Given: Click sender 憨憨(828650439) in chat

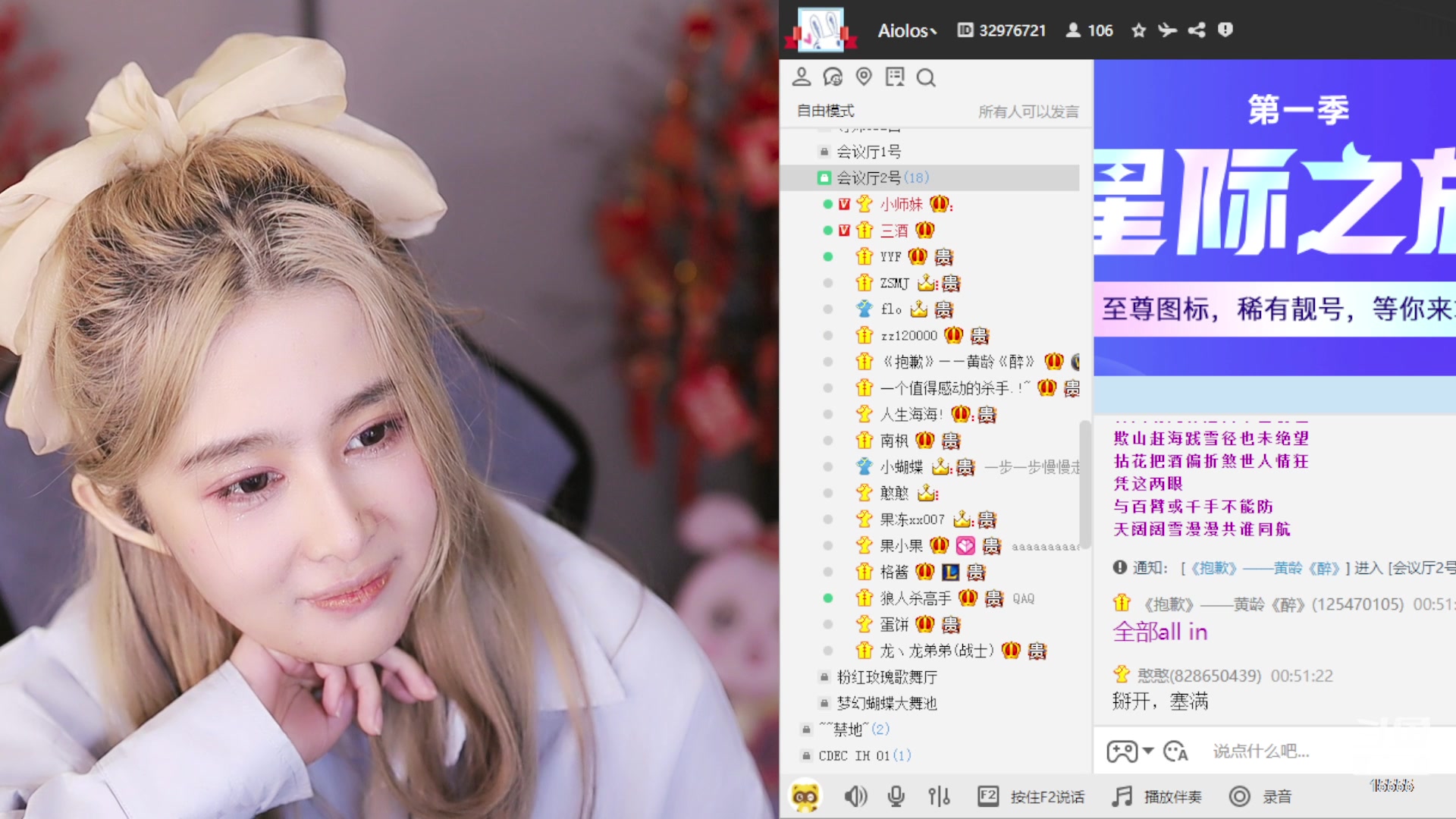Looking at the screenshot, I should [x=1199, y=676].
